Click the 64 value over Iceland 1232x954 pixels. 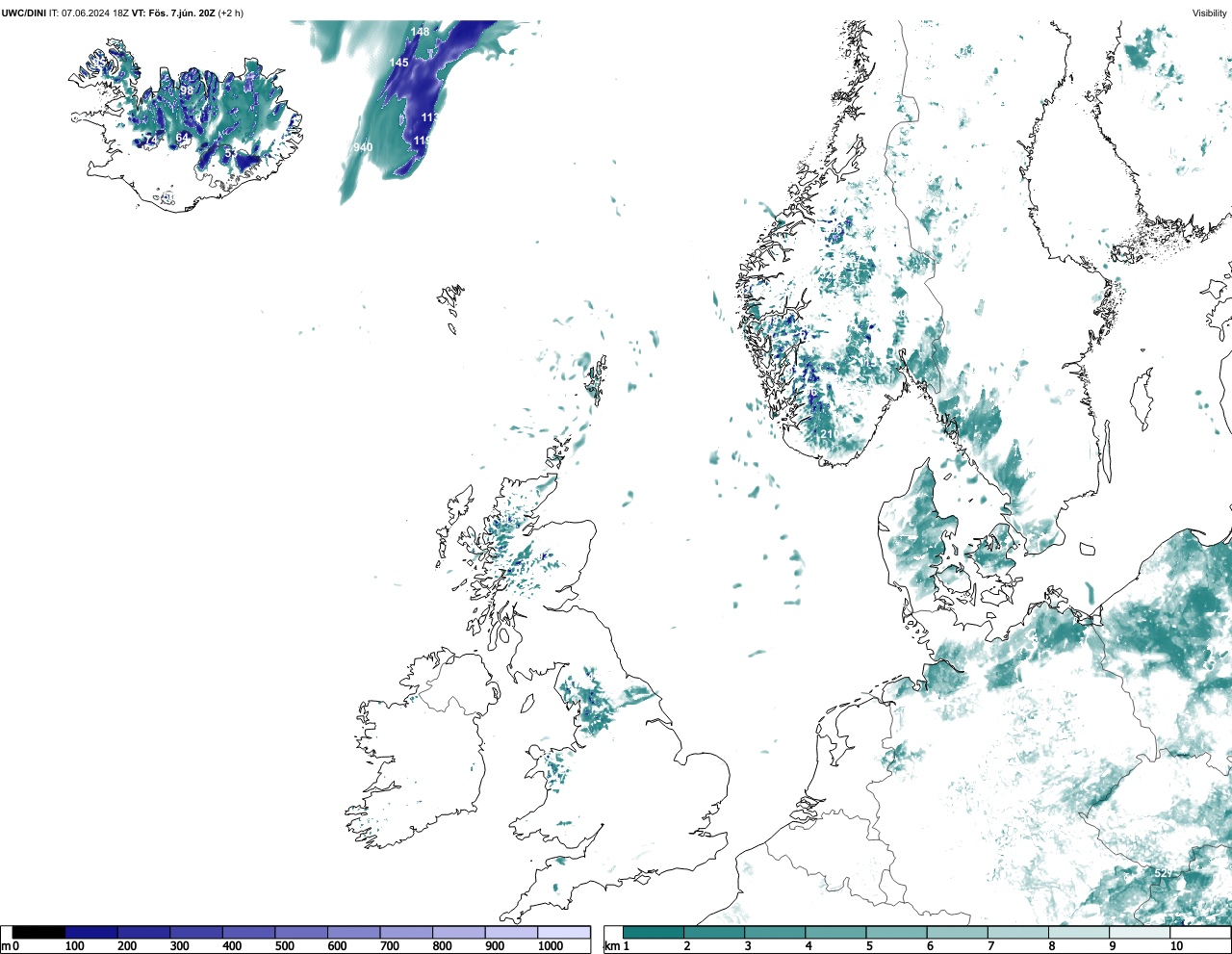[x=182, y=138]
